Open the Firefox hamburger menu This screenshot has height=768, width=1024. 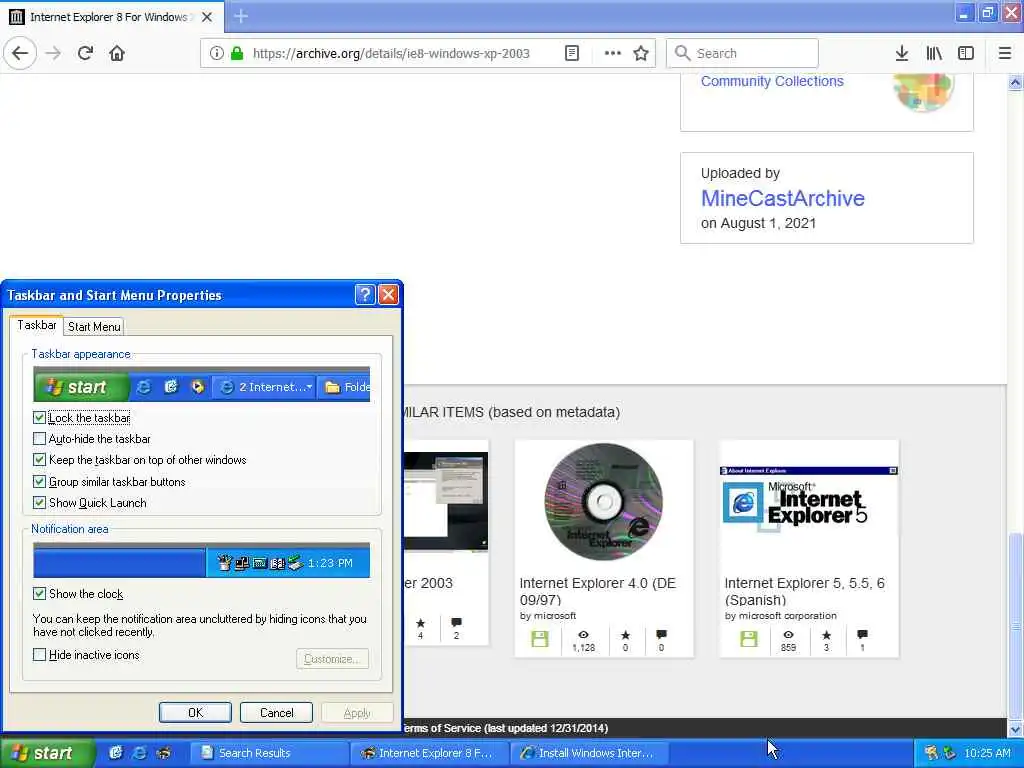pos(1005,54)
